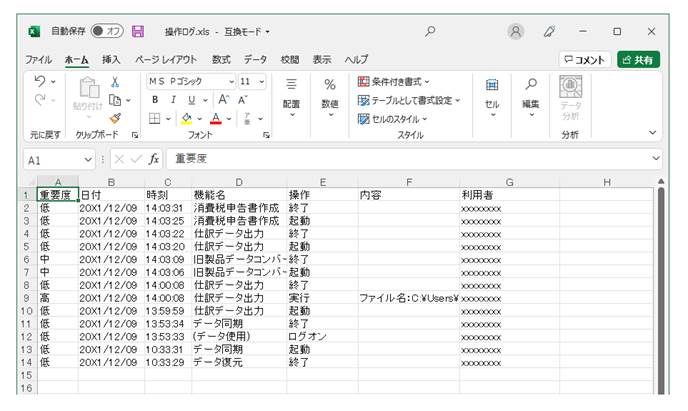This screenshot has width=688, height=411.
Task: Open the Undo history dropdown arrow
Action: click(x=53, y=82)
